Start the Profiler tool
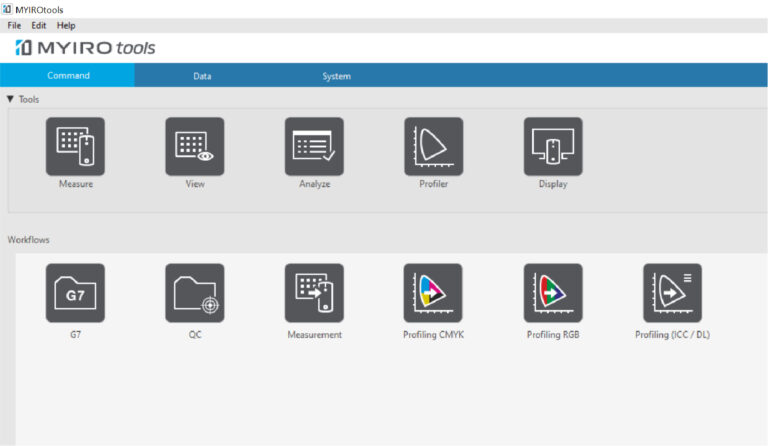The image size is (768, 446). pos(433,147)
